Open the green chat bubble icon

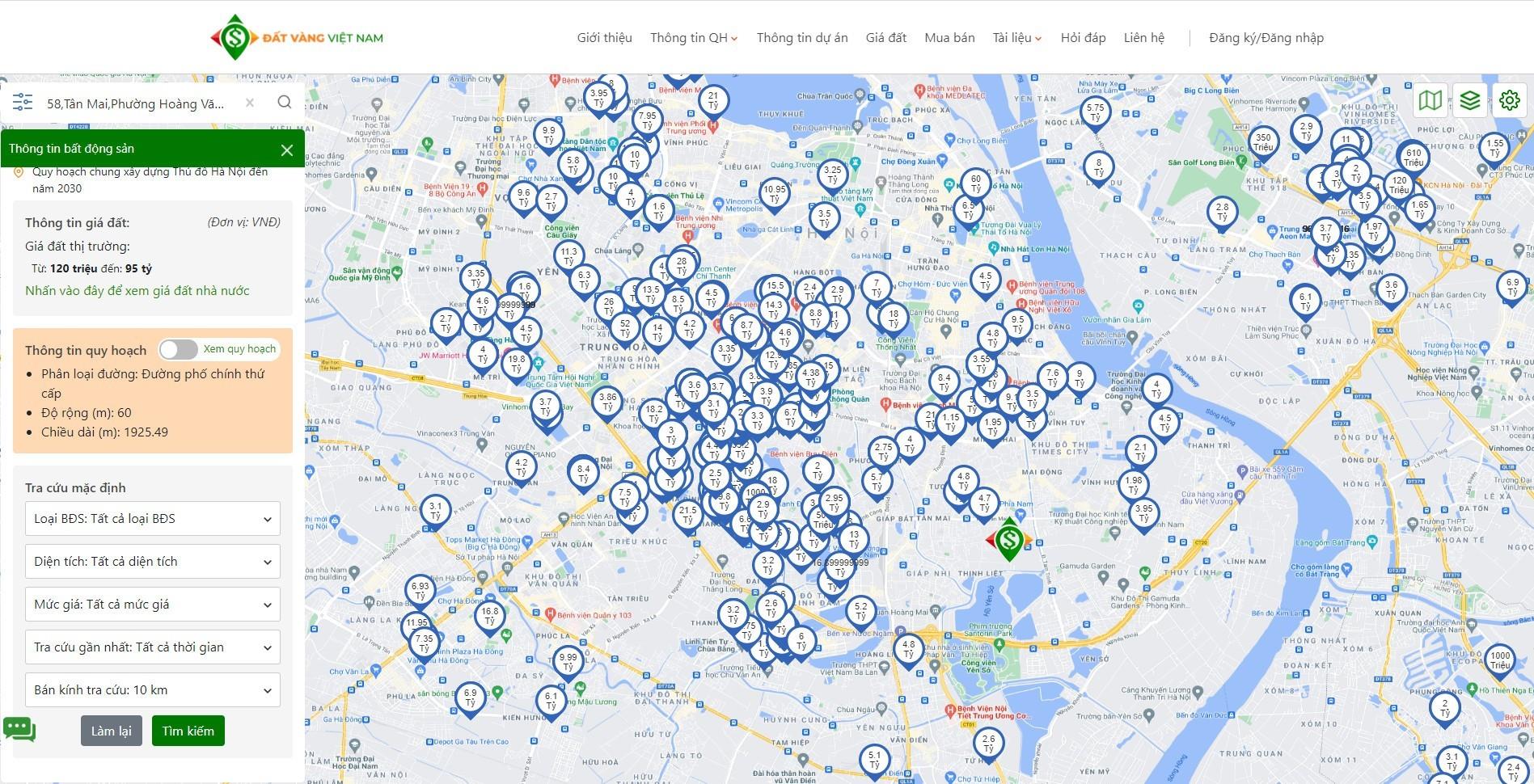click(x=19, y=728)
